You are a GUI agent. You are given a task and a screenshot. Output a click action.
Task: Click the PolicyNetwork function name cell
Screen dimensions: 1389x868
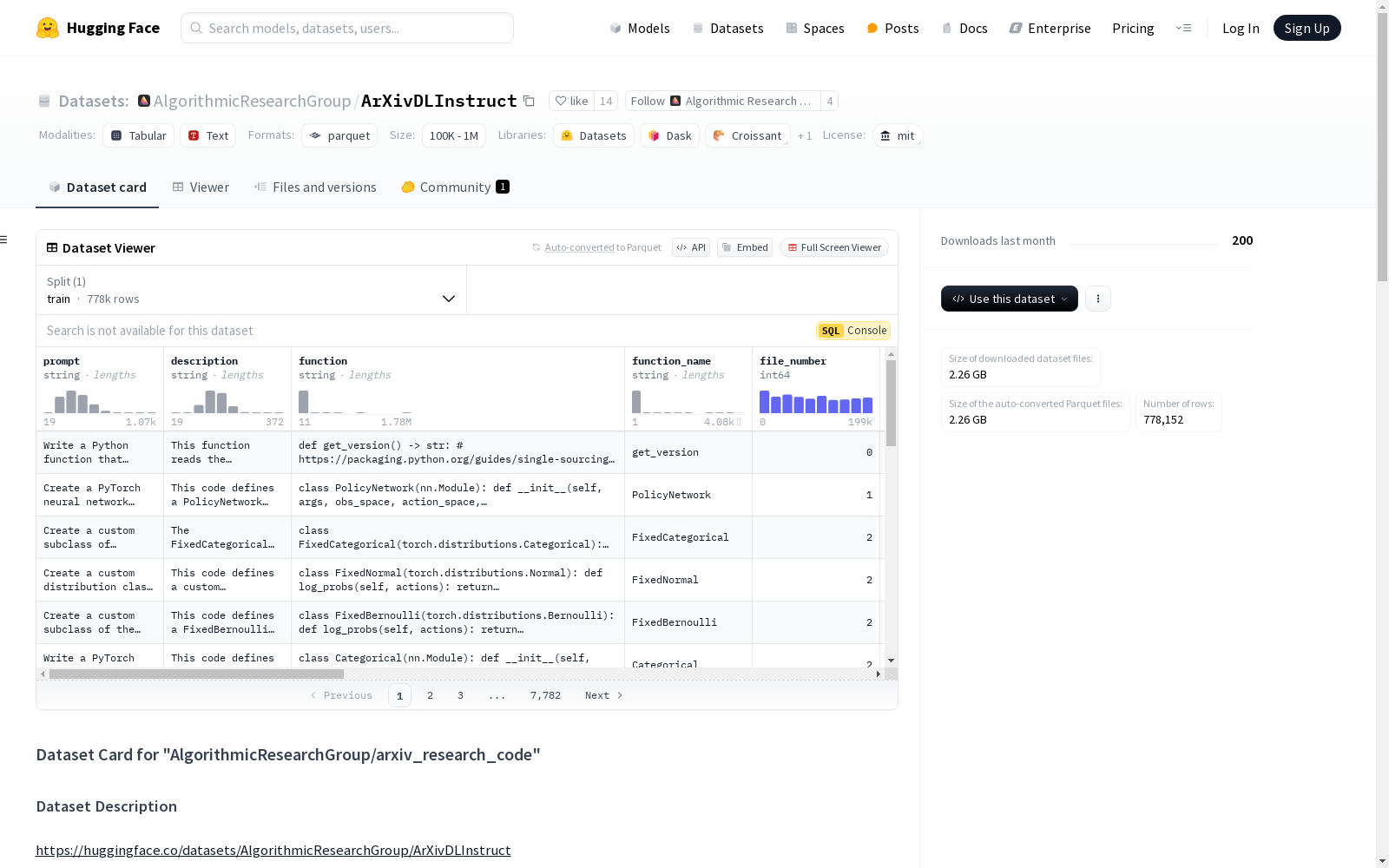[x=688, y=495]
